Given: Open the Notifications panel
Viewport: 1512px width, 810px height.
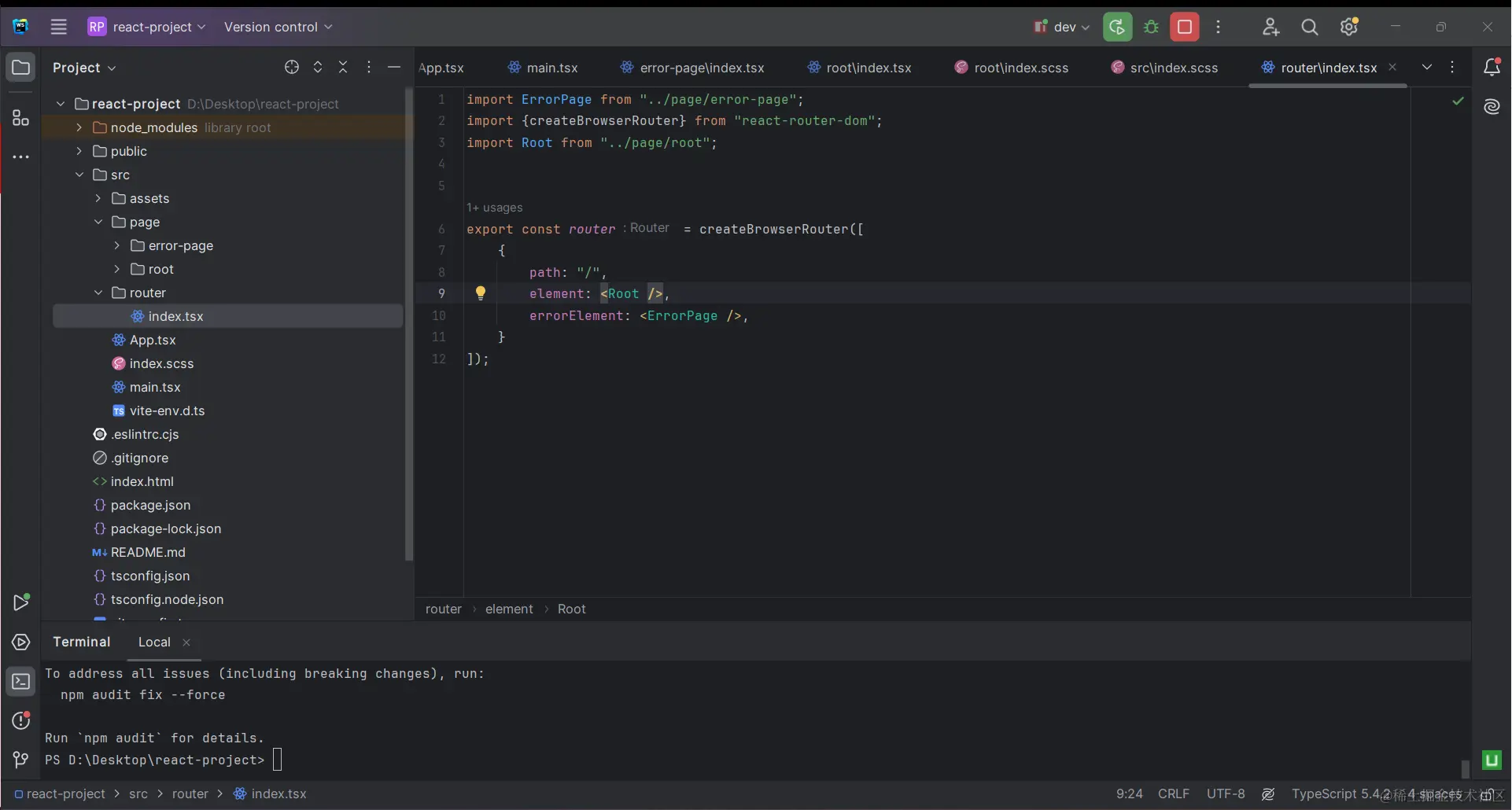Looking at the screenshot, I should click(1492, 68).
